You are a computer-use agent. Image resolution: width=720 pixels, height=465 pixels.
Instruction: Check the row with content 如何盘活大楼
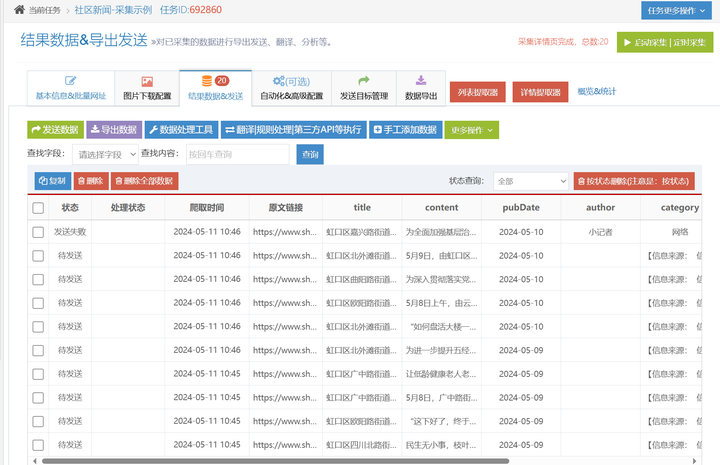tap(38, 327)
